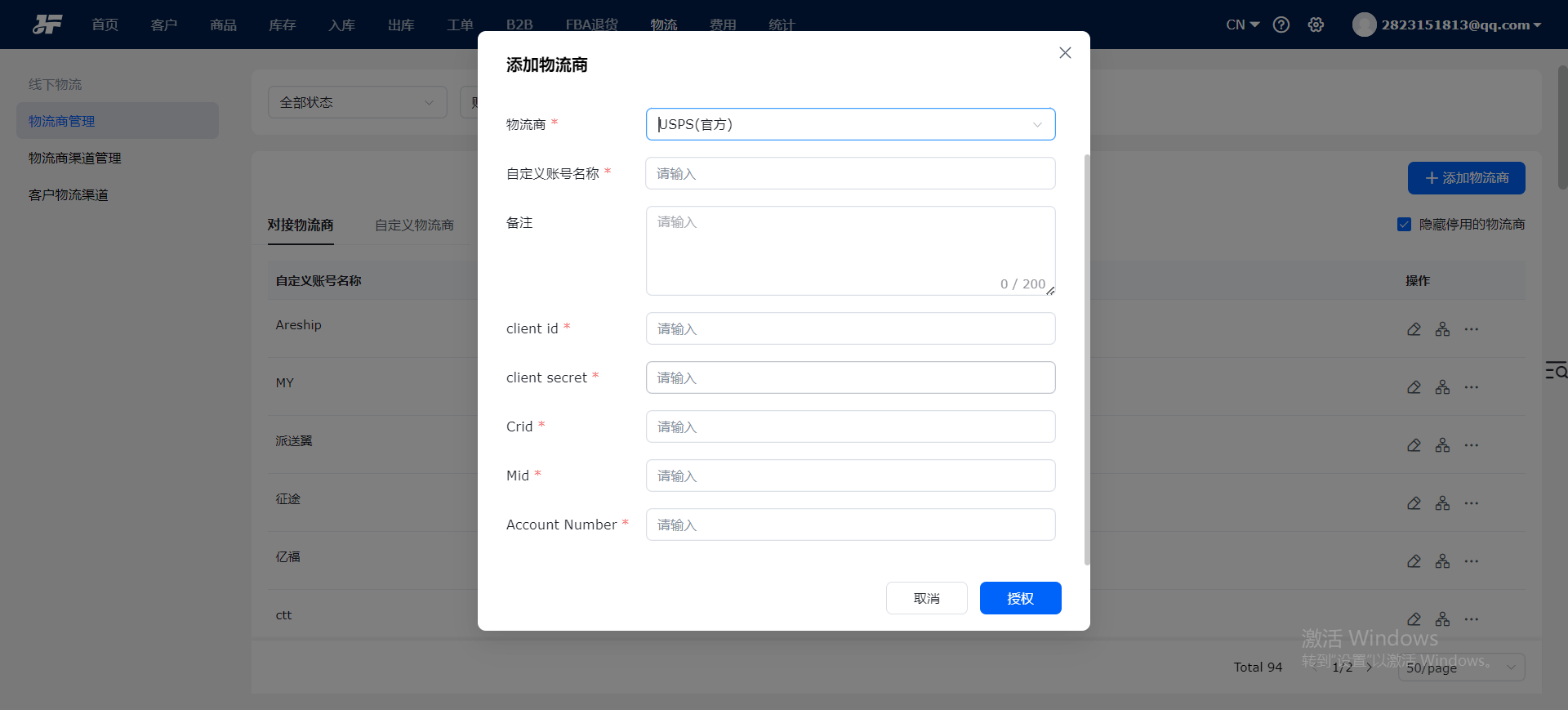Screen dimensions: 1568x710
Task: Edit the ctt row
Action: click(1414, 619)
